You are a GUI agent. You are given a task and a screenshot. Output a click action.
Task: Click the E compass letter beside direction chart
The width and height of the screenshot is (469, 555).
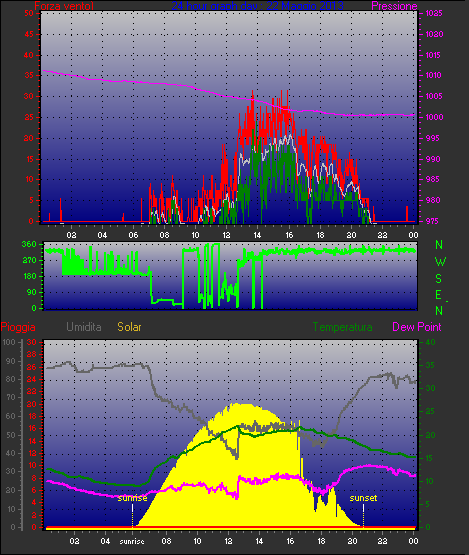coord(439,294)
